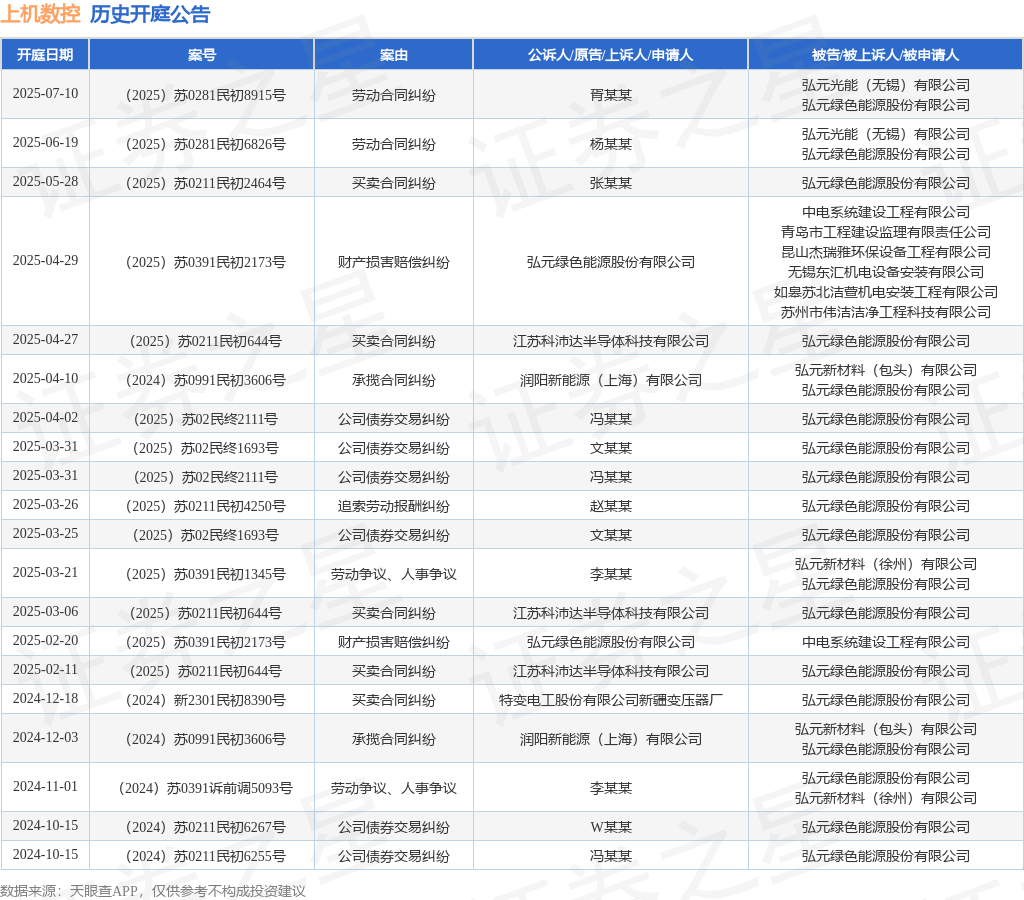Click plaintiff W某某 in the 2024-10-15 row

[611, 827]
